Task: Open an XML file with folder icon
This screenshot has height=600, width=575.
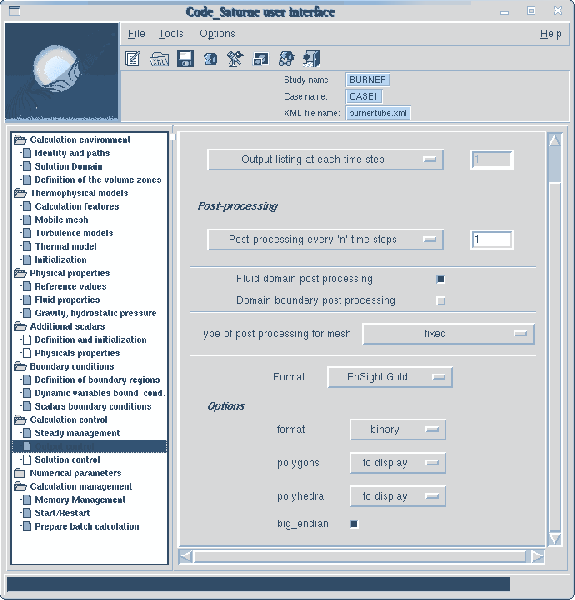Action: click(x=159, y=59)
